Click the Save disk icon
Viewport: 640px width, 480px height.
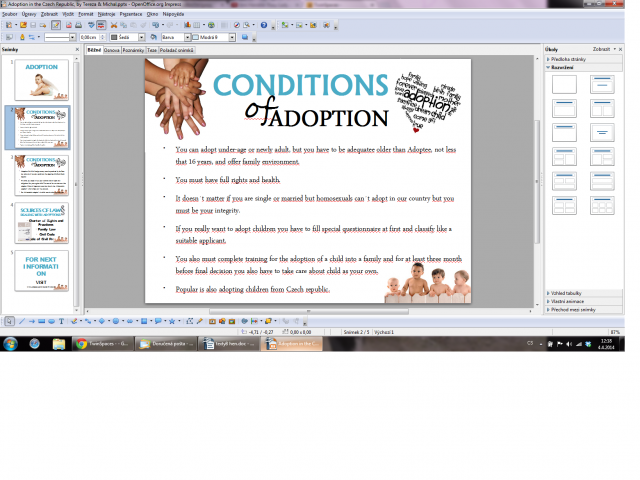click(x=33, y=25)
